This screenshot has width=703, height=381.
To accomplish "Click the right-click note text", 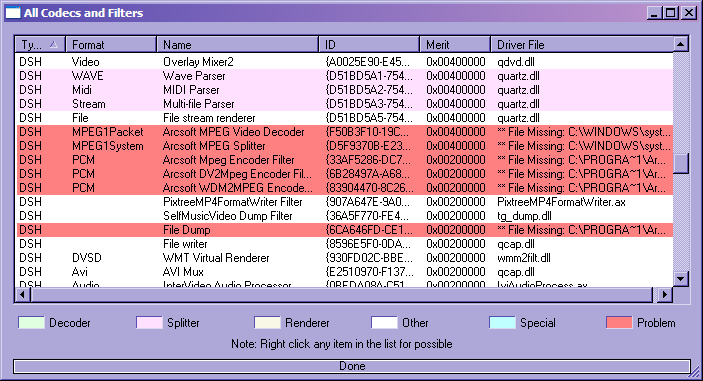I will (342, 344).
